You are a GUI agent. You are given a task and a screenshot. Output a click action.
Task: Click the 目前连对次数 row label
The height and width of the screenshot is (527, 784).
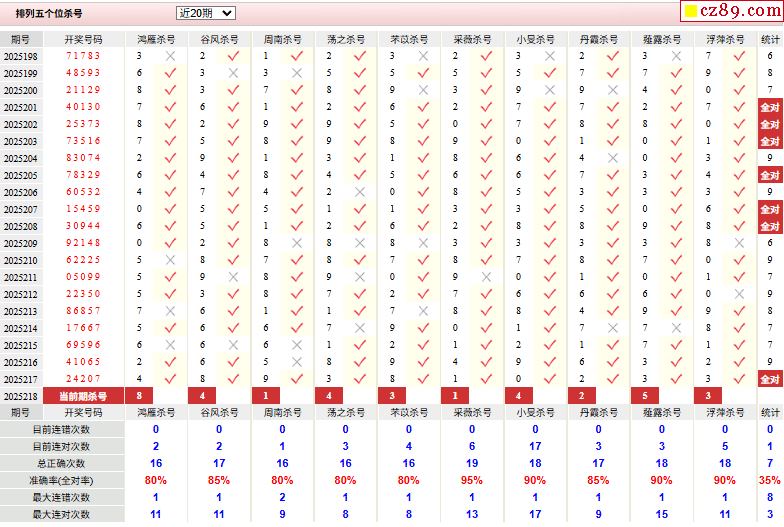coord(62,446)
